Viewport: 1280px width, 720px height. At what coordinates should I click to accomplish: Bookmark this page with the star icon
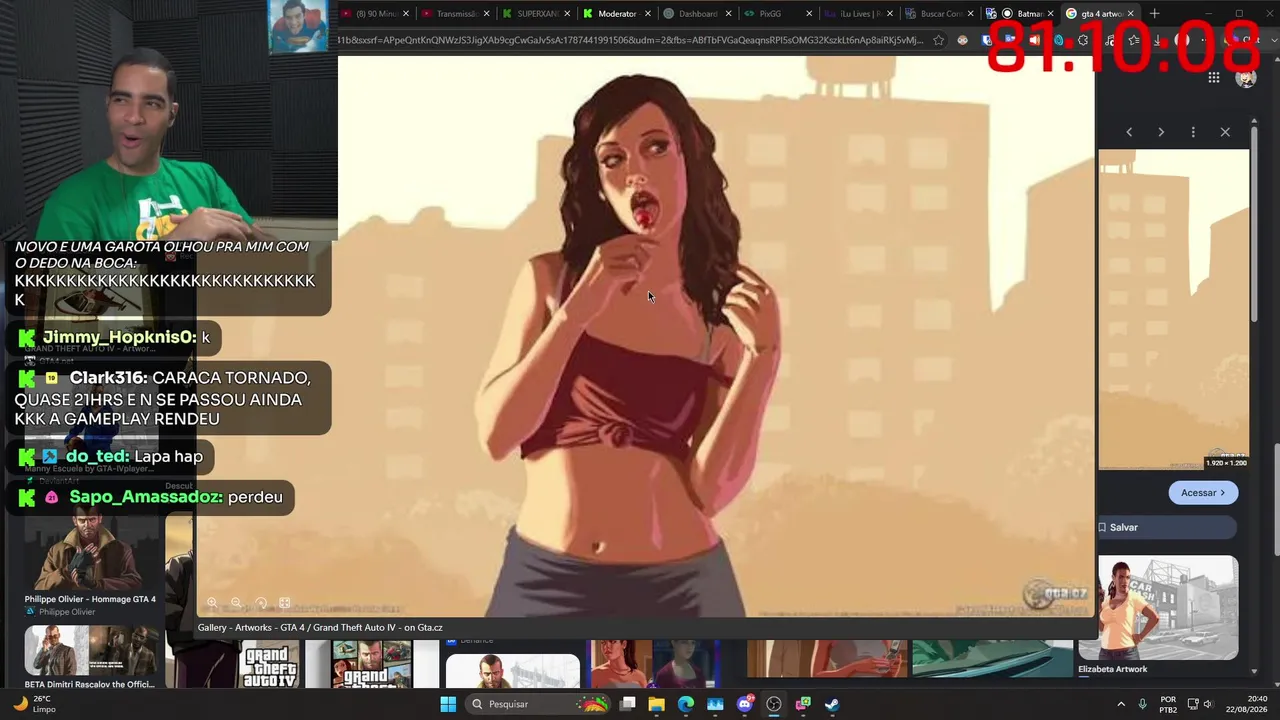[x=938, y=40]
